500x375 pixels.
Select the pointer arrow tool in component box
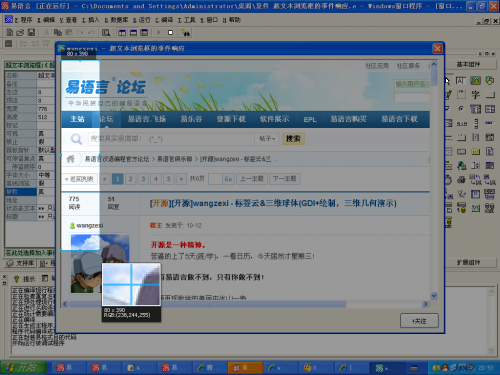coord(447,80)
